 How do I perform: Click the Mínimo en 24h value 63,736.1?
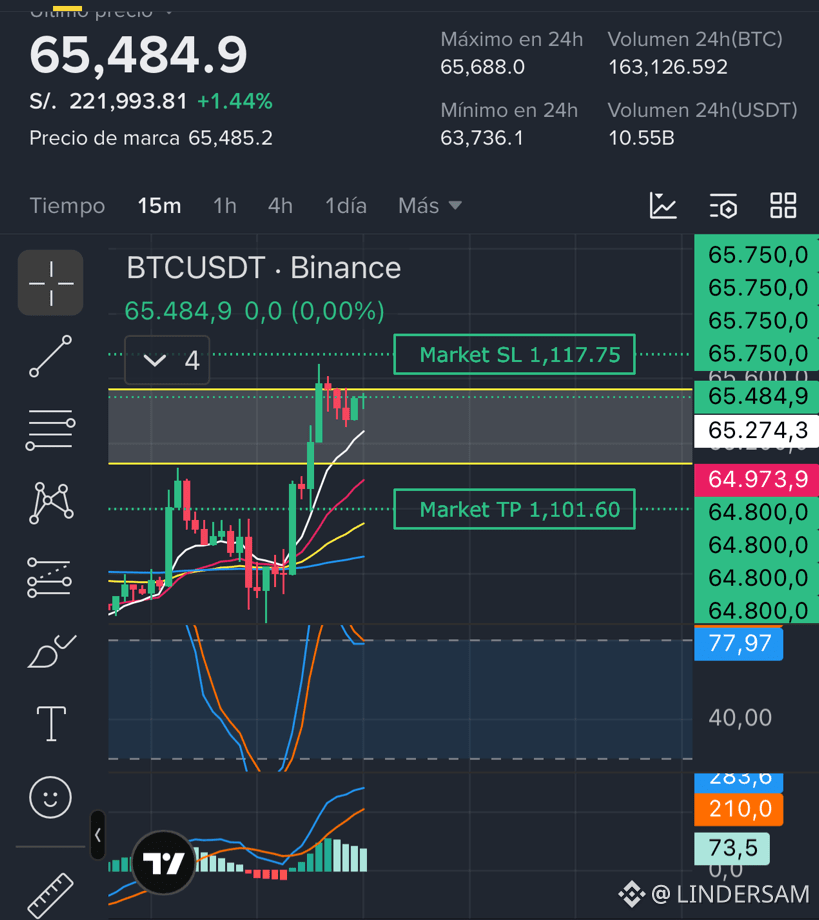coord(481,138)
